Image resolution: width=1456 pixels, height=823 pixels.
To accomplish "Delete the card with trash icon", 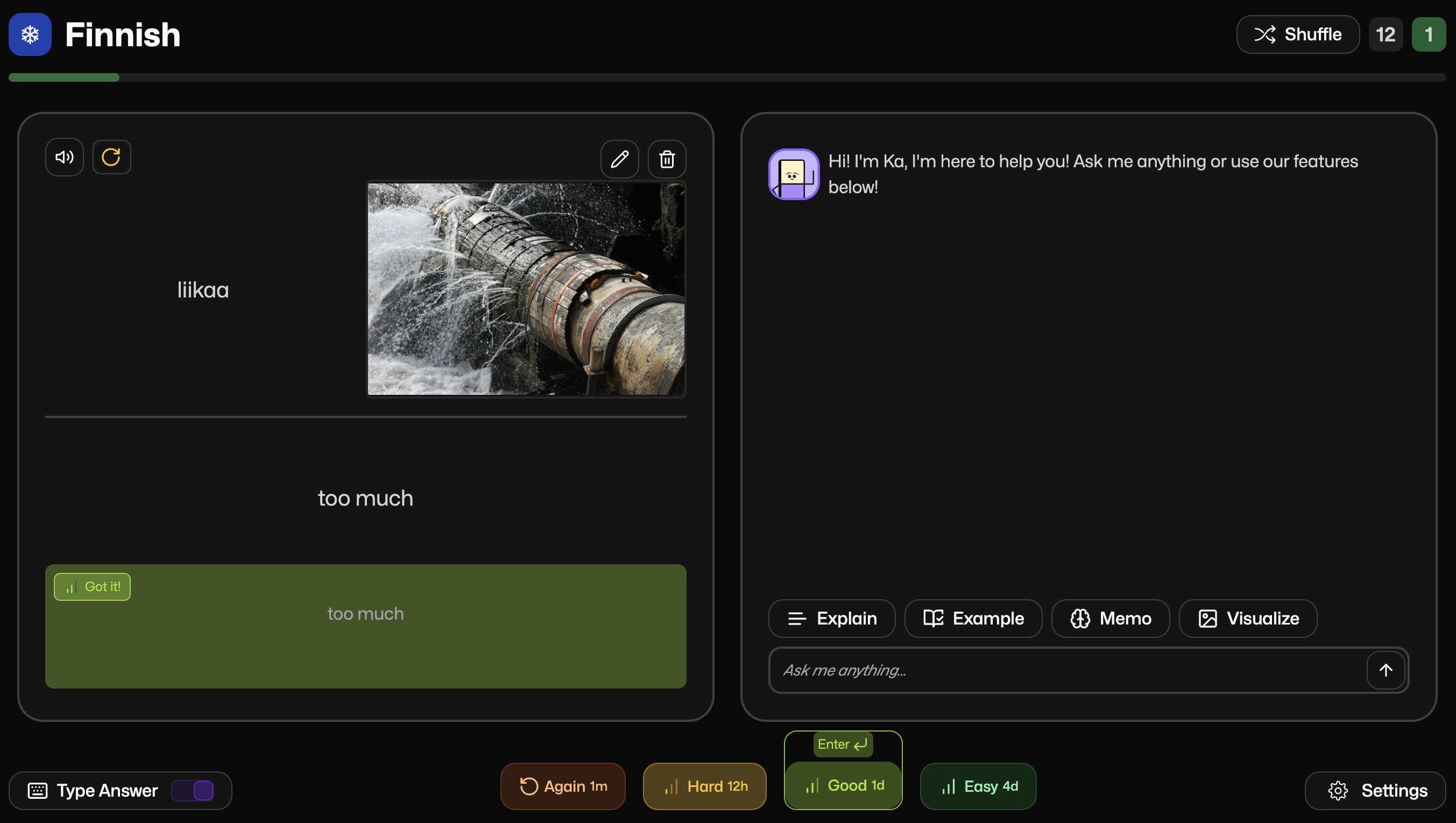I will [x=667, y=159].
